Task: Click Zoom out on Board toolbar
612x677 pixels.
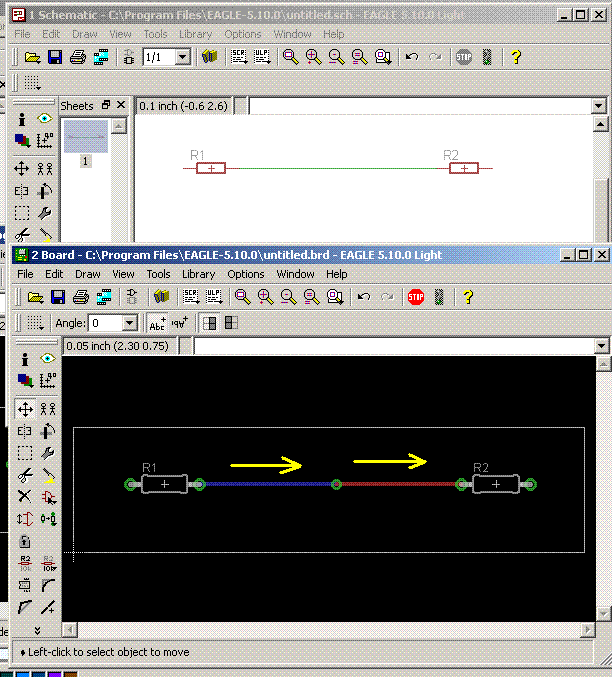Action: coord(288,297)
